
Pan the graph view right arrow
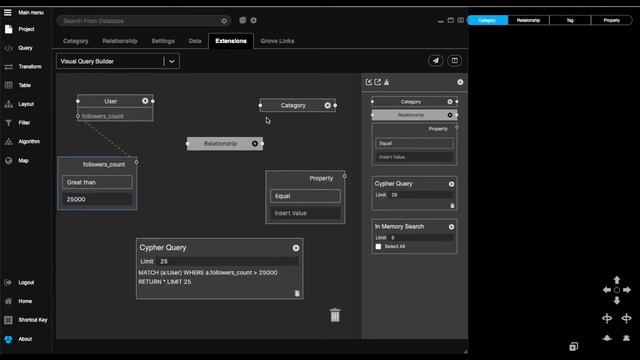point(627,290)
